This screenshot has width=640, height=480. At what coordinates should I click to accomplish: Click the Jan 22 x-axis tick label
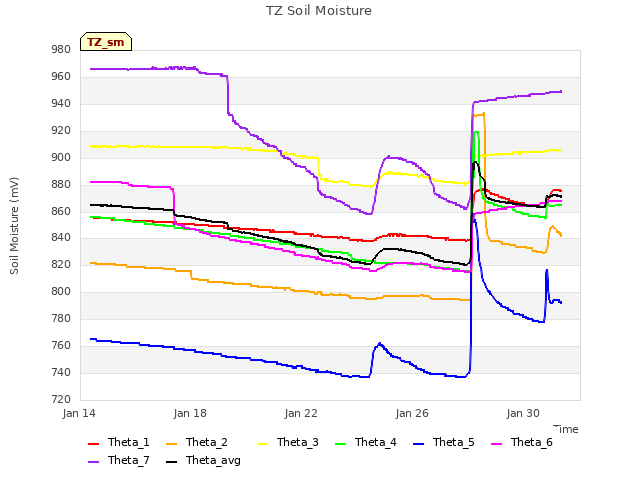301,413
